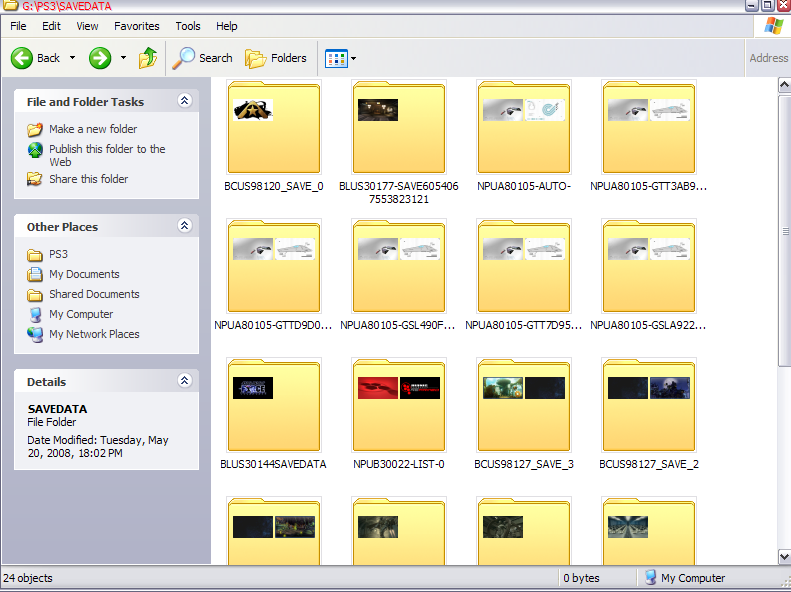Screen dimensions: 791x592
Task: Click the vertical scrollbar thumb
Action: 784,230
